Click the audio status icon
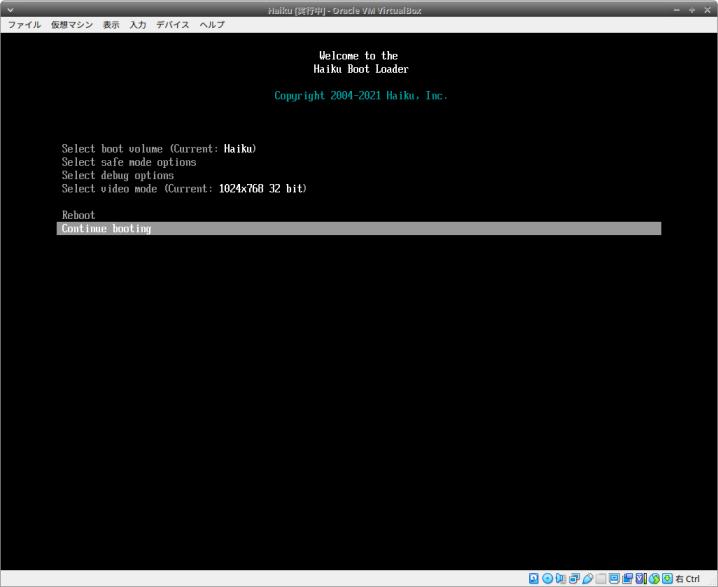The height and width of the screenshot is (587, 718). point(560,579)
